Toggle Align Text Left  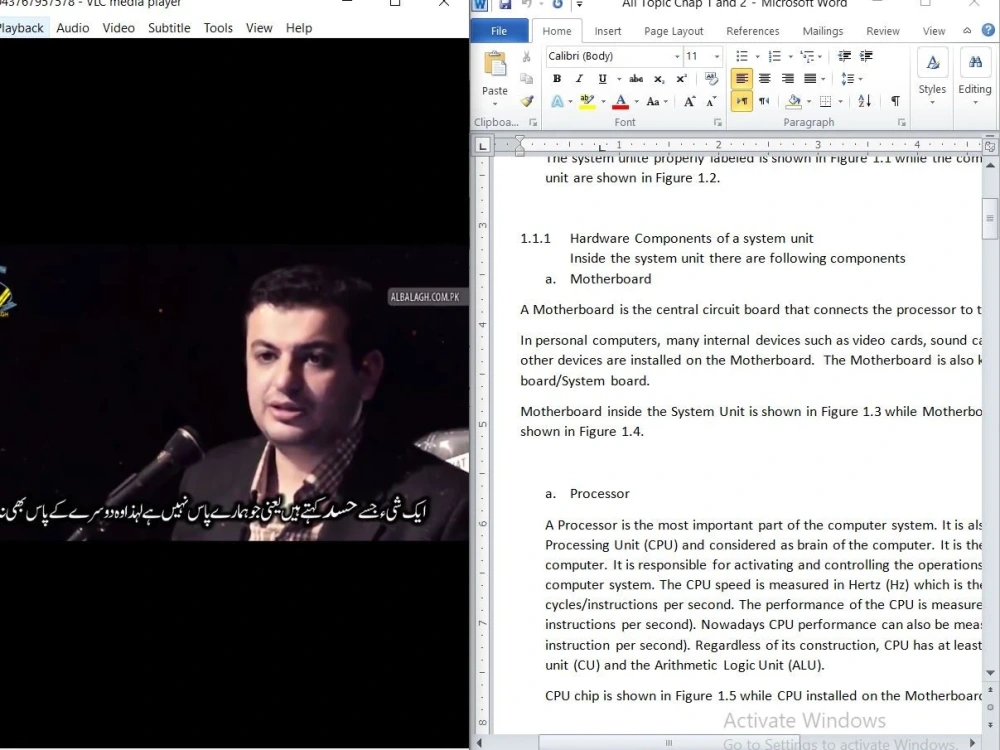pos(741,78)
